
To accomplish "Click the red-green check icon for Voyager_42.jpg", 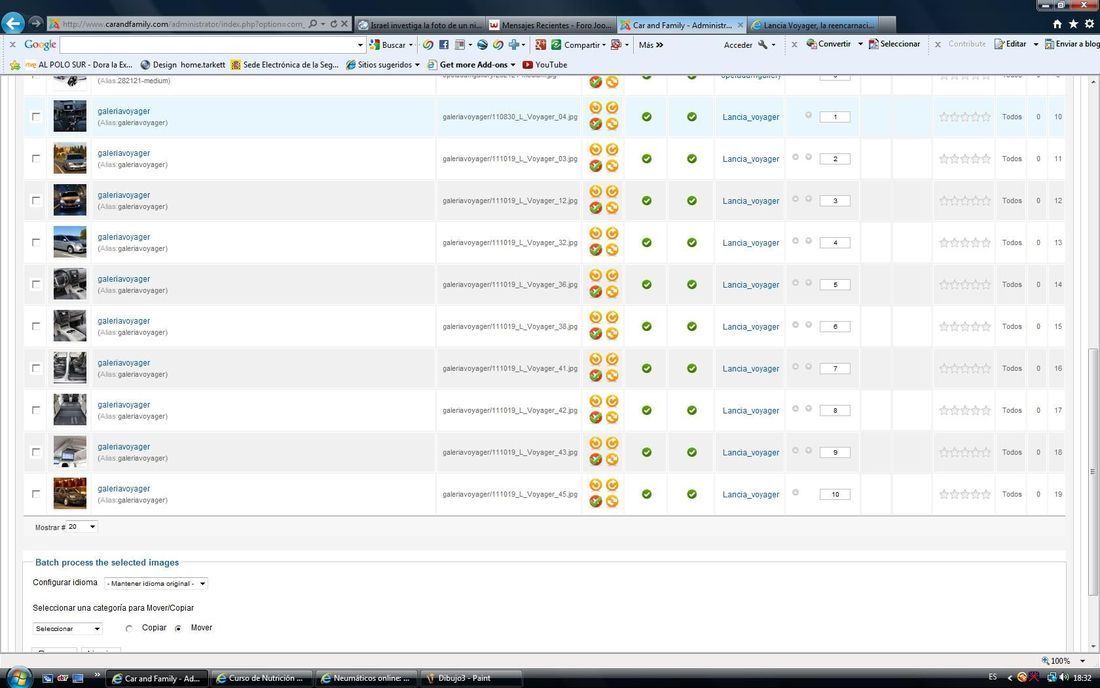I will (x=595, y=418).
